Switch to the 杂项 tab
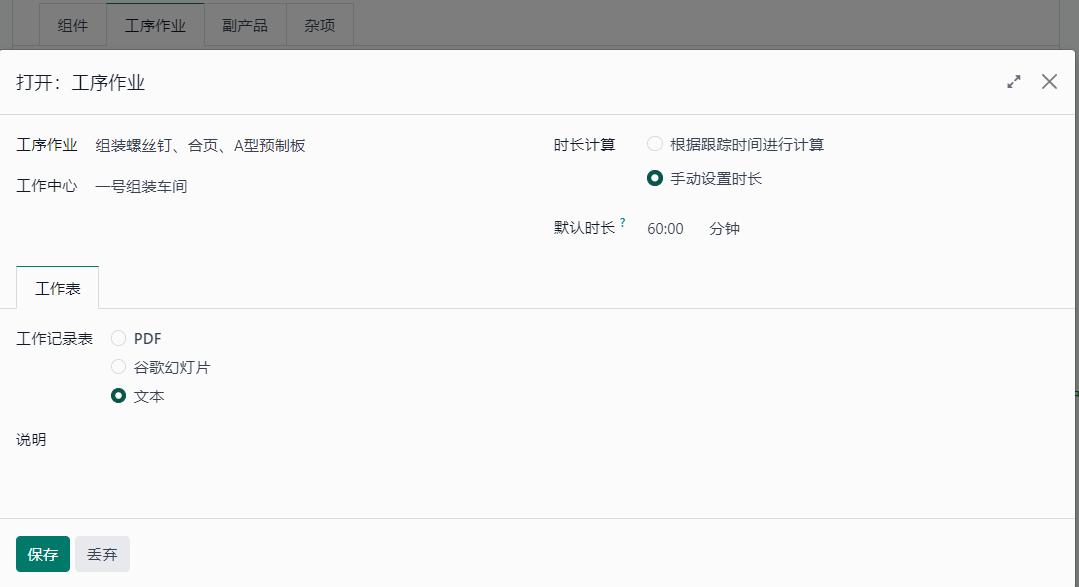The height and width of the screenshot is (587, 1079). click(x=319, y=25)
